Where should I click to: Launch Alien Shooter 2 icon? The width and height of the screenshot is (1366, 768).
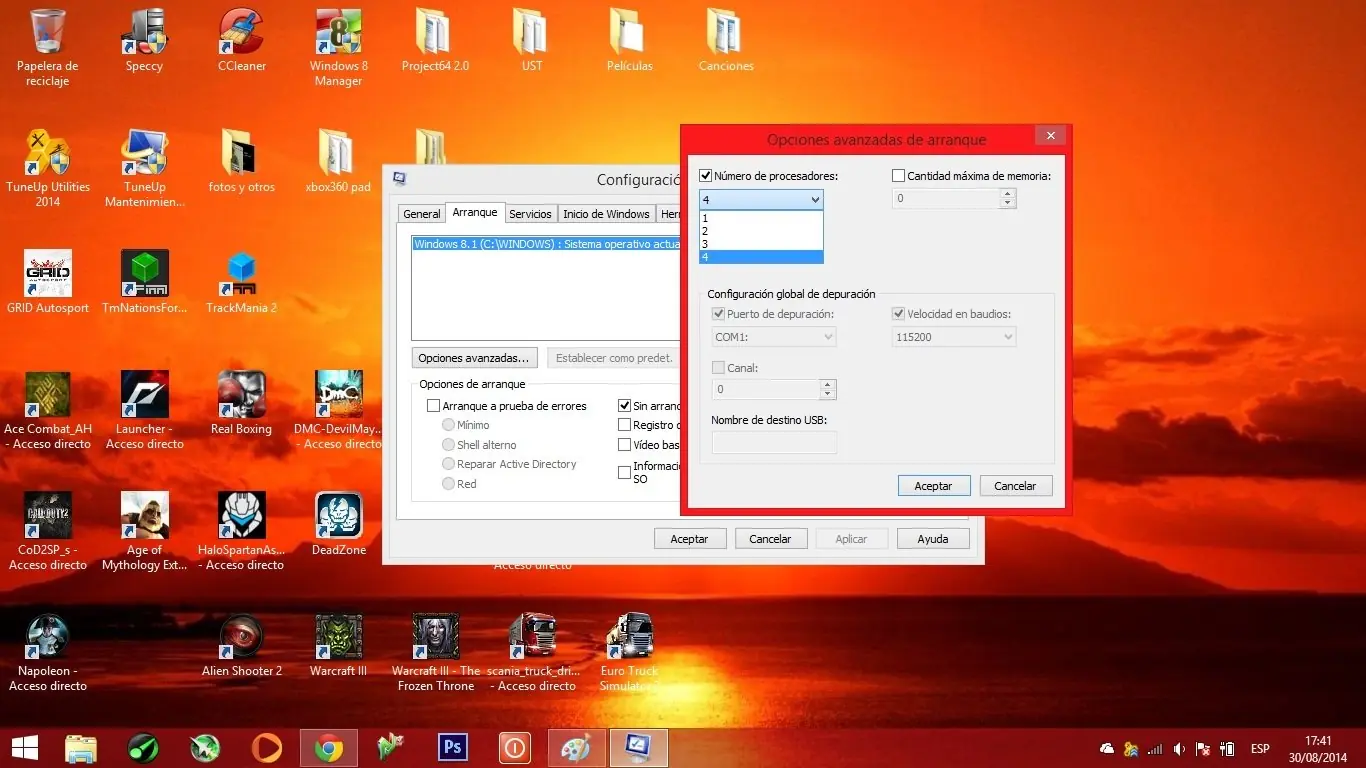242,645
